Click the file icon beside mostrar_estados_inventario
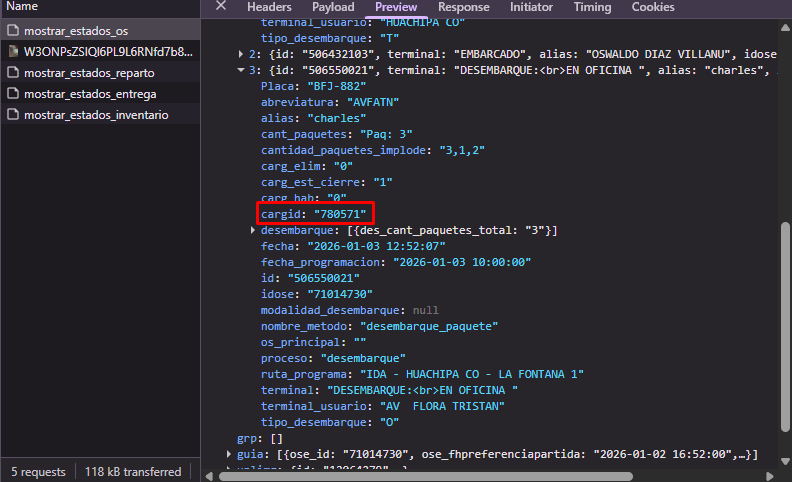The height and width of the screenshot is (482, 792). click(13, 115)
